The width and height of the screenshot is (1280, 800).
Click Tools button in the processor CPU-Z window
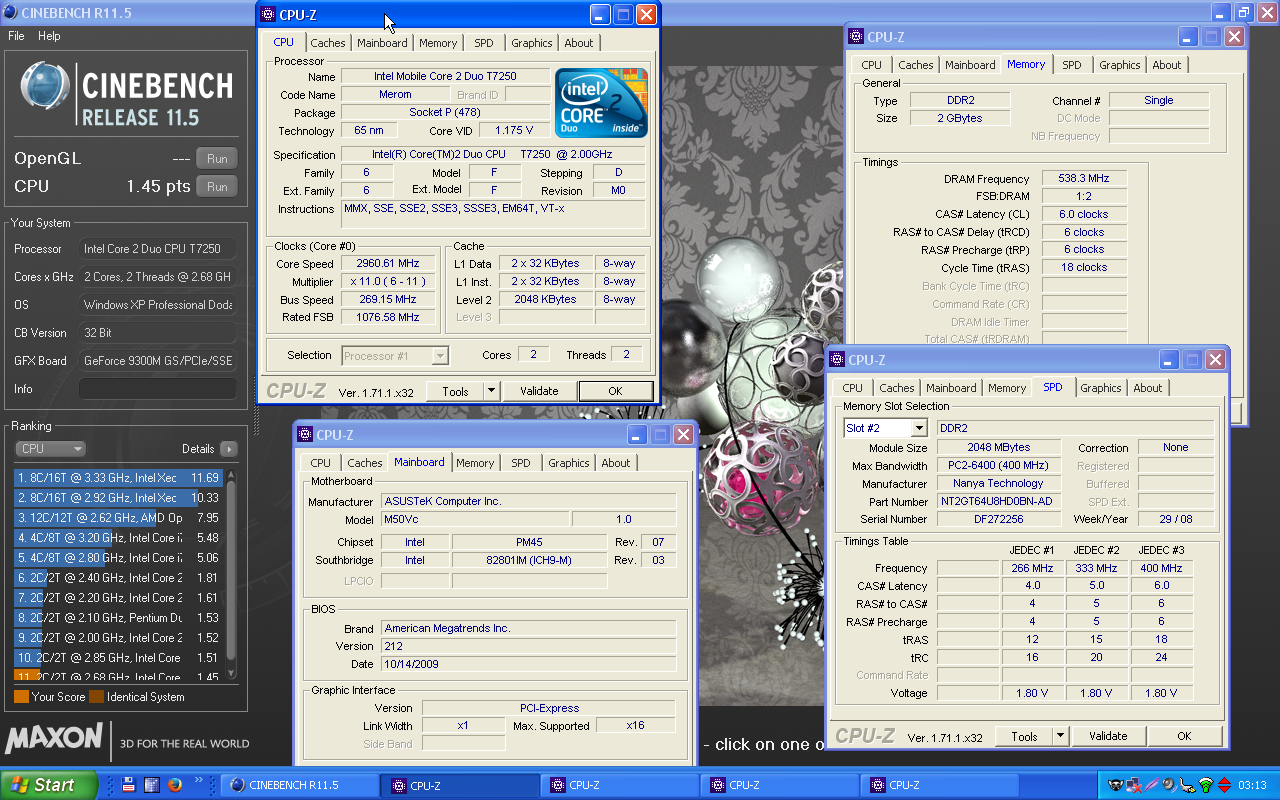[455, 391]
